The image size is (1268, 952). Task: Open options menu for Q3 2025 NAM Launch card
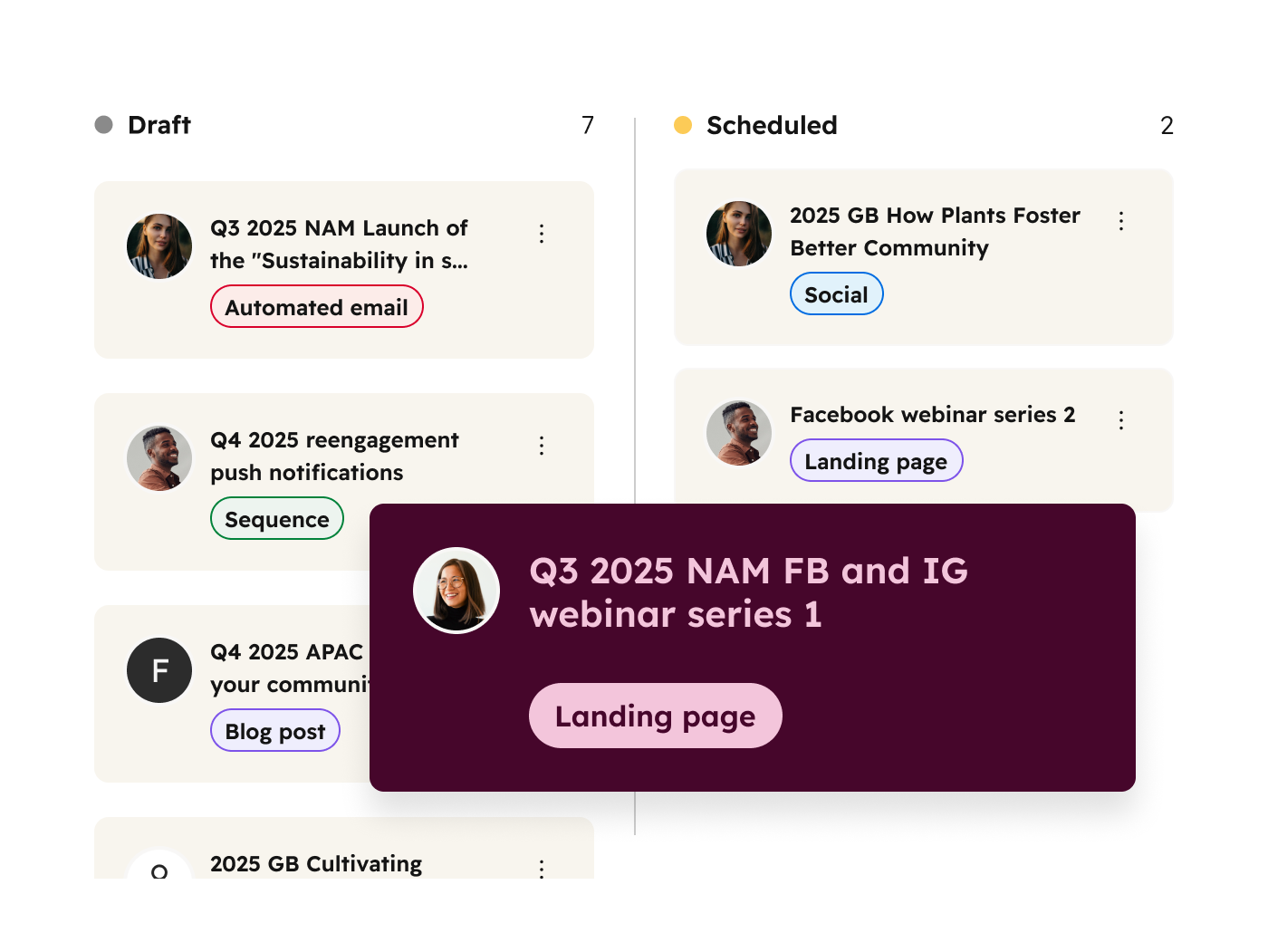(x=542, y=234)
